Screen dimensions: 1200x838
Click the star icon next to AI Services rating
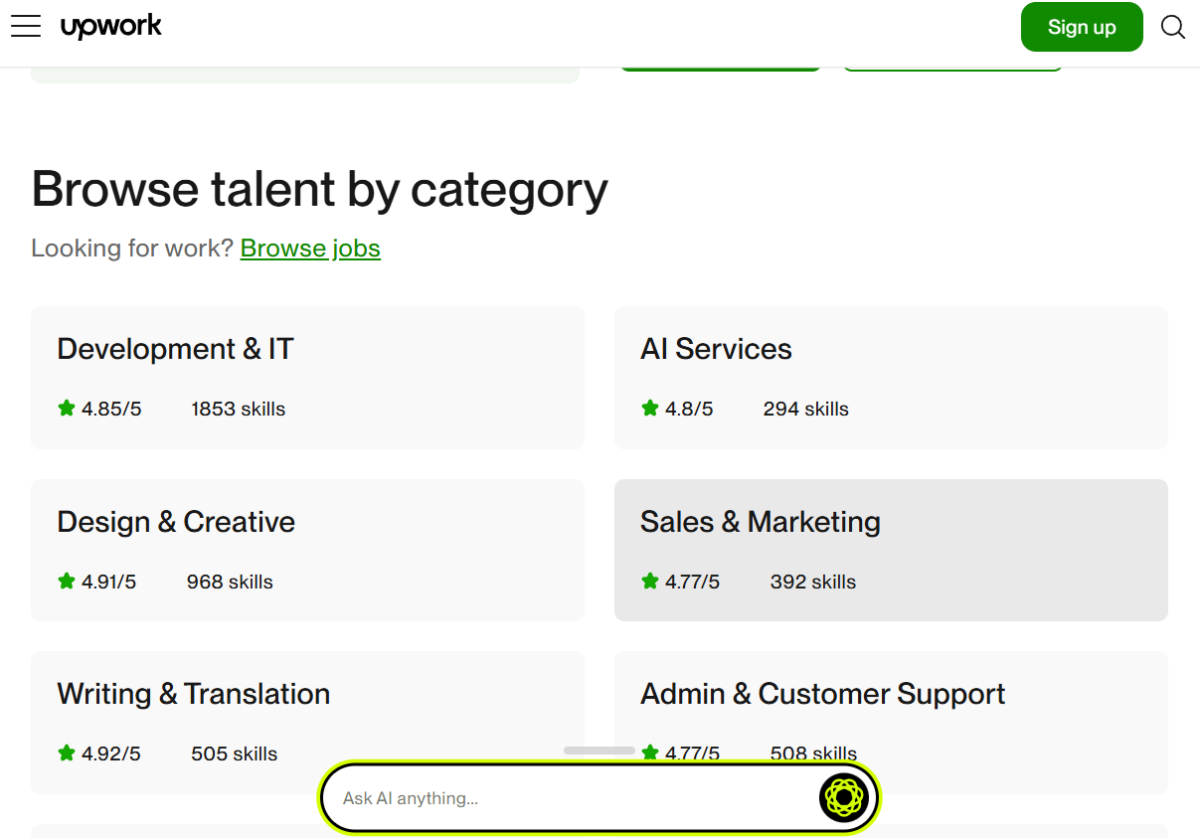tap(649, 408)
